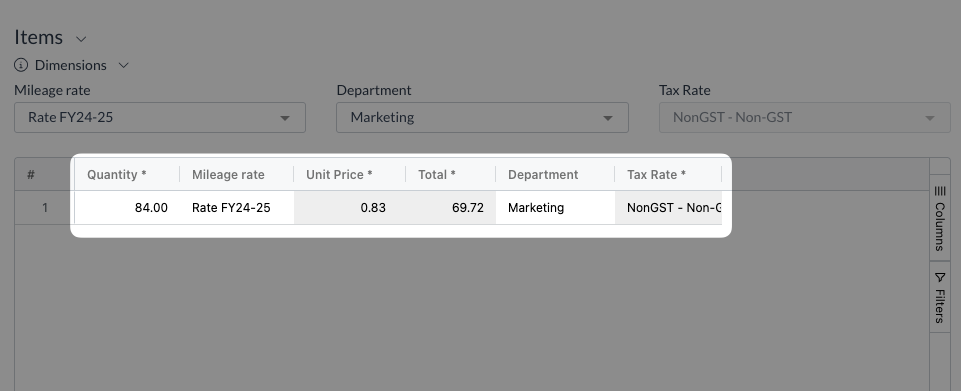Viewport: 961px width, 391px height.
Task: Open the Tax Rate NonGST dropdown
Action: pyautogui.click(x=805, y=117)
